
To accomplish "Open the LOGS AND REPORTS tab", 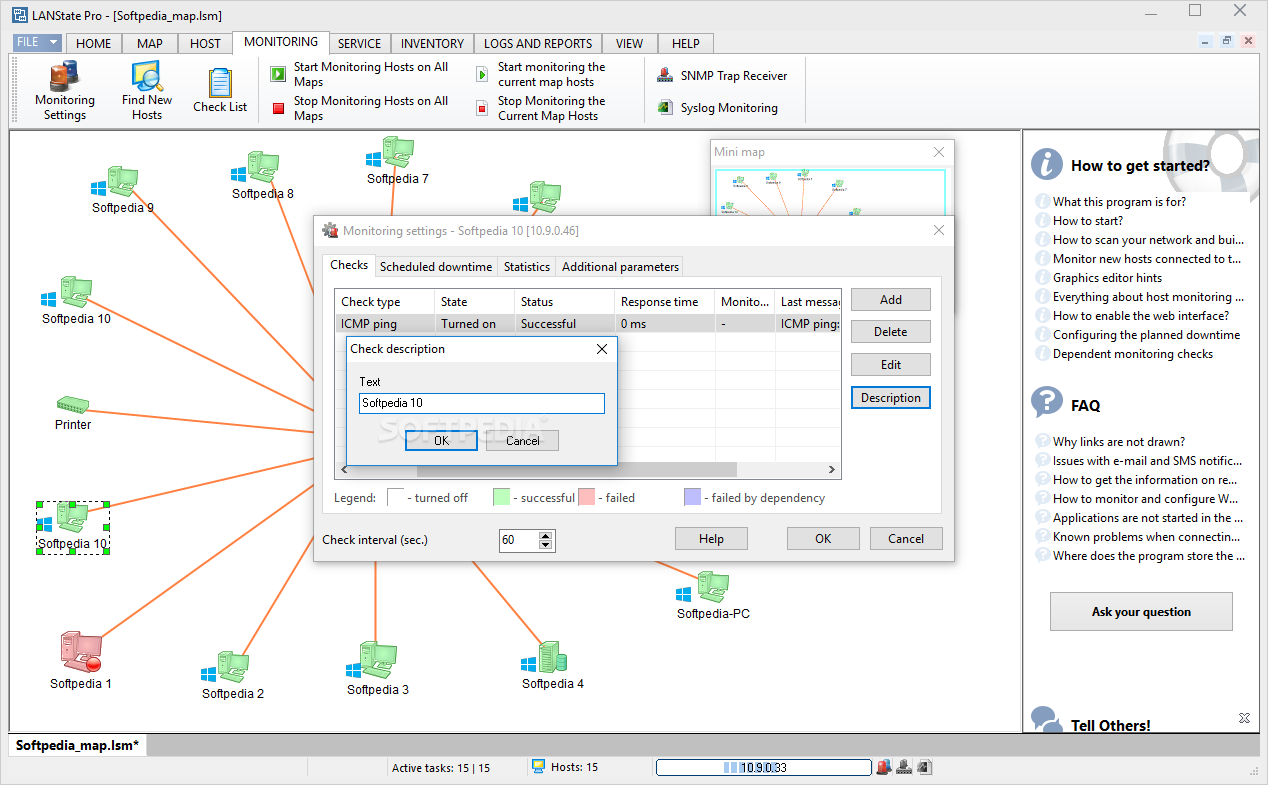I will click(538, 43).
